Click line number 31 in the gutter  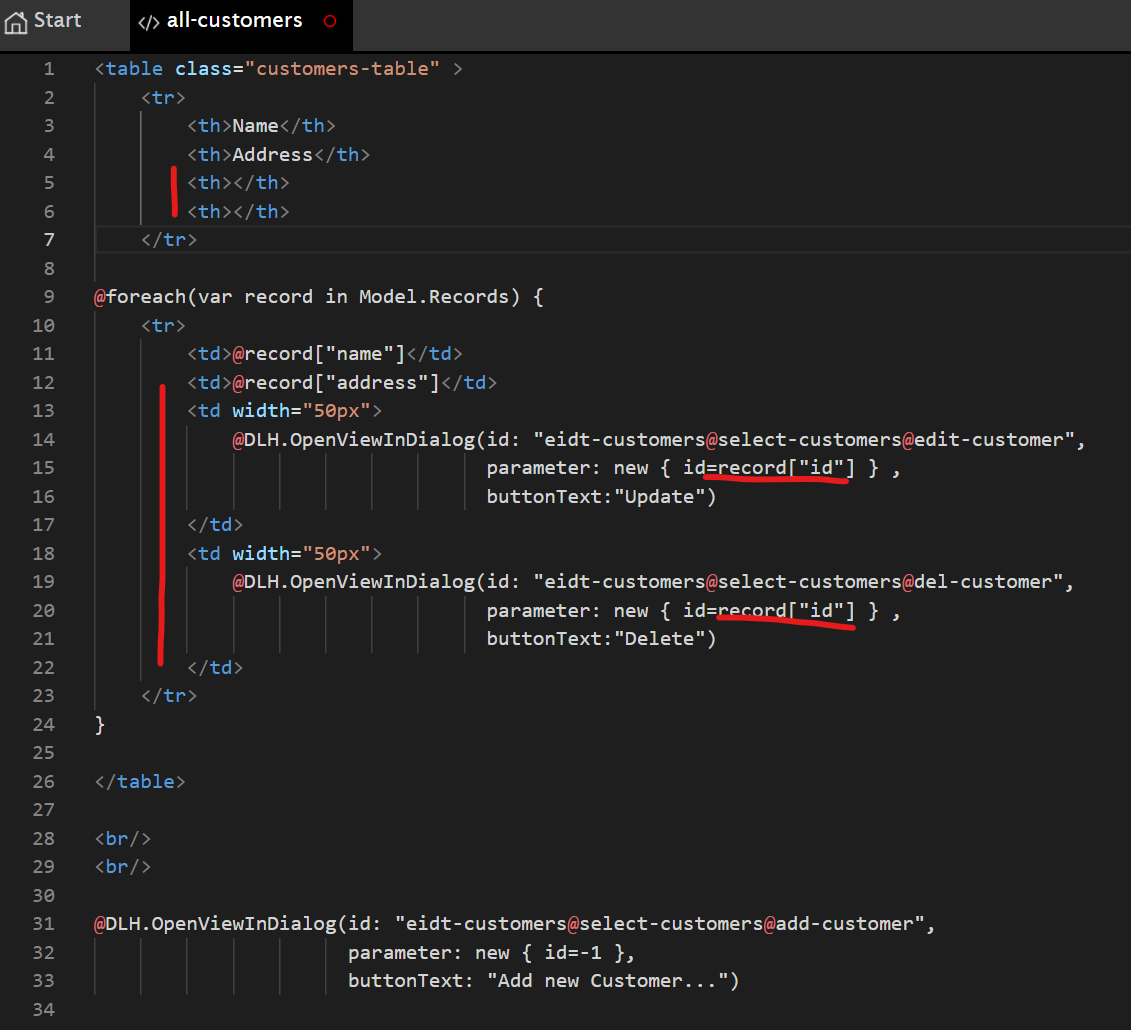43,924
